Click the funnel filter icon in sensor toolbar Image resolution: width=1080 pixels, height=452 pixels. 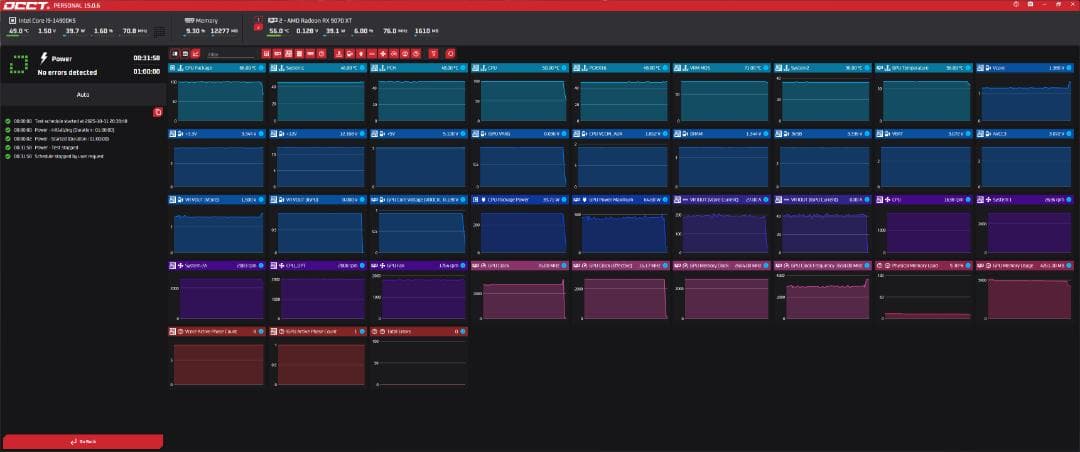432,53
